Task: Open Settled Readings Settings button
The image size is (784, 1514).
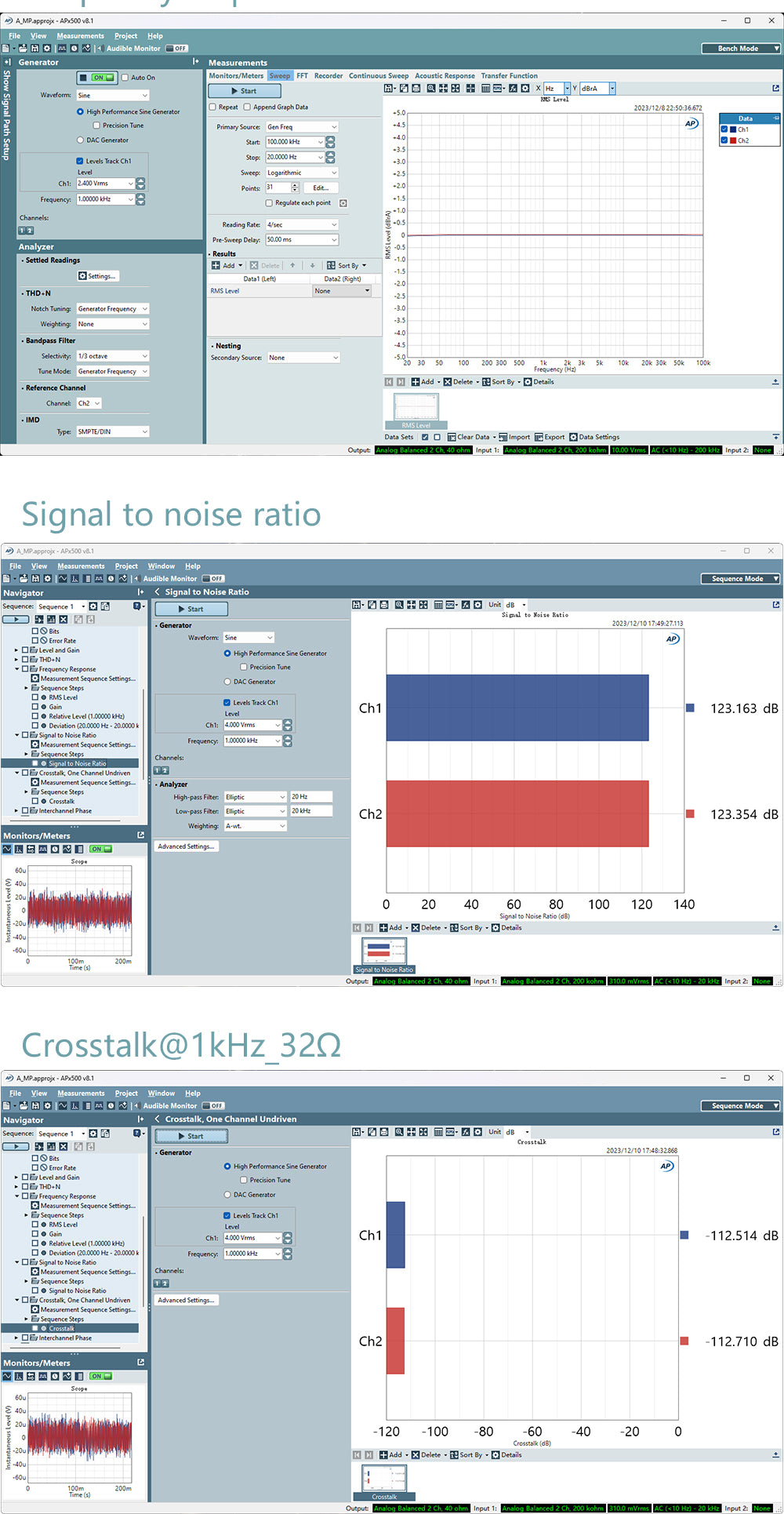Action: (x=98, y=276)
